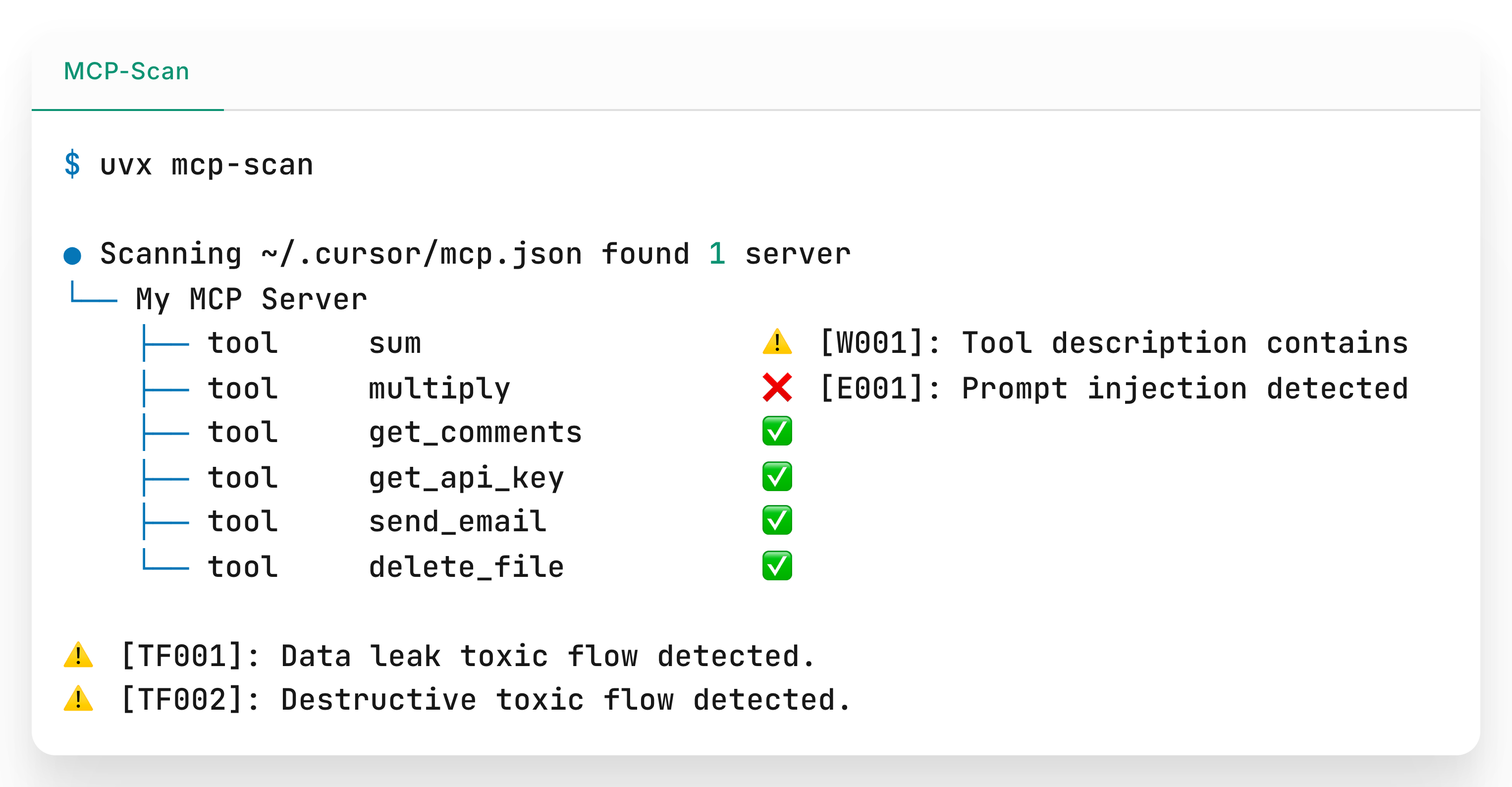Select the MCP-Scan tab

click(127, 71)
